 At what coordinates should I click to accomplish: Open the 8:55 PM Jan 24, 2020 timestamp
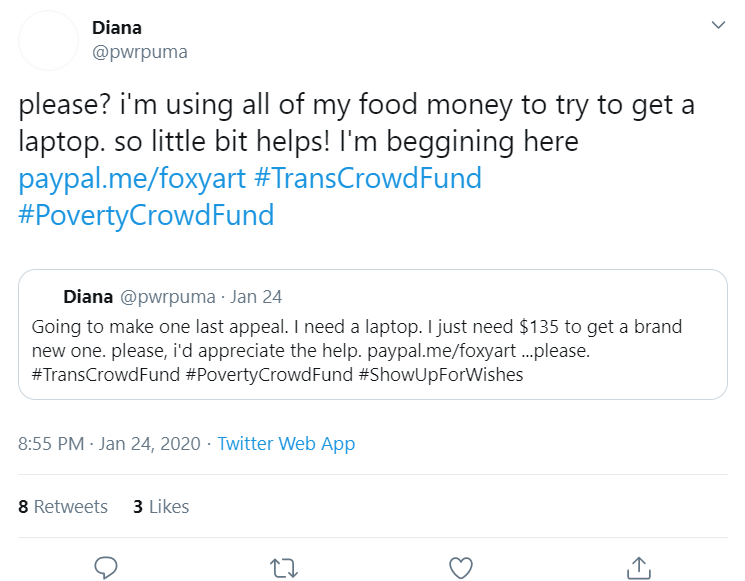point(109,444)
